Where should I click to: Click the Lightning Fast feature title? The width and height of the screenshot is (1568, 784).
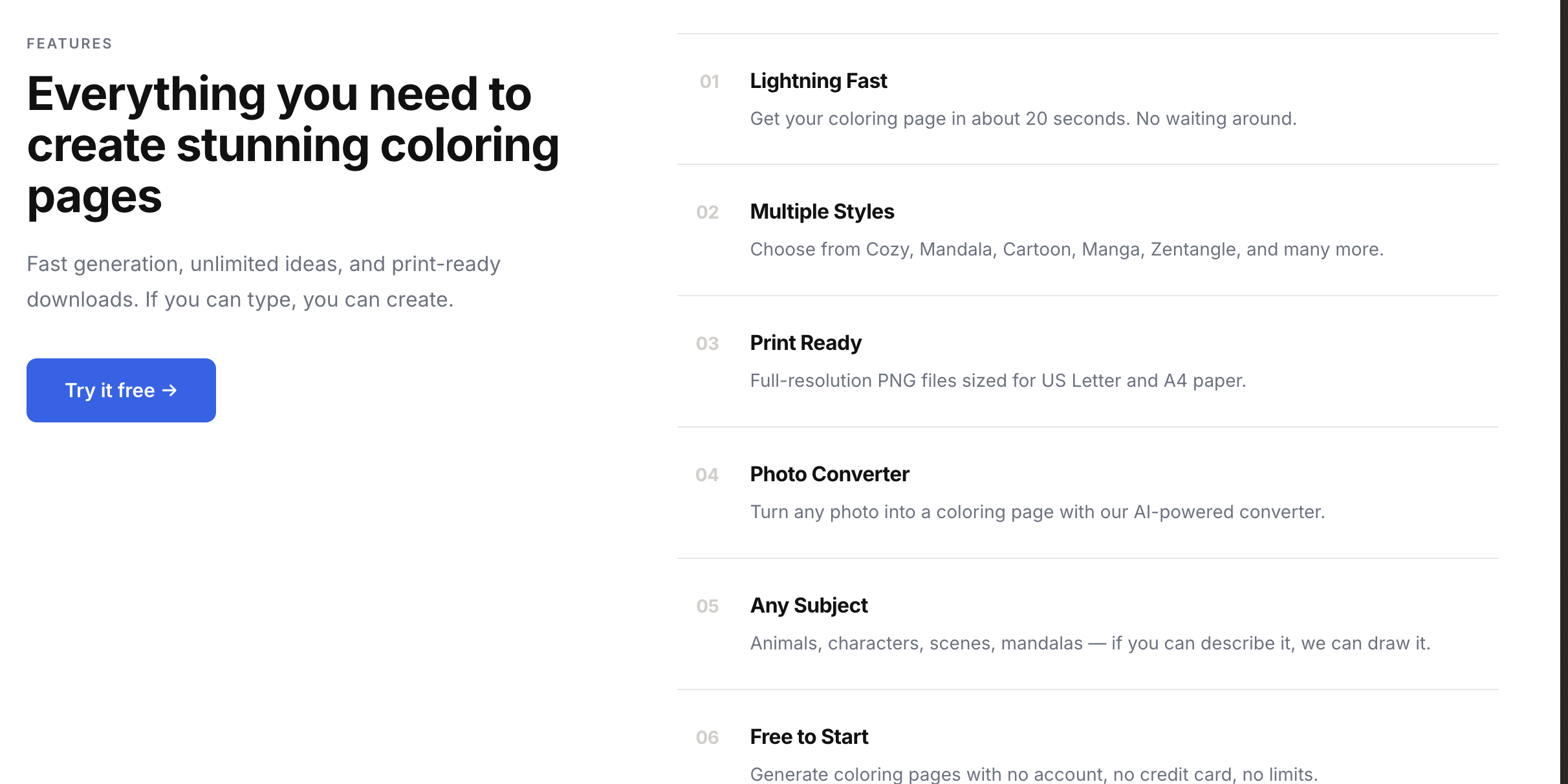coord(818,81)
